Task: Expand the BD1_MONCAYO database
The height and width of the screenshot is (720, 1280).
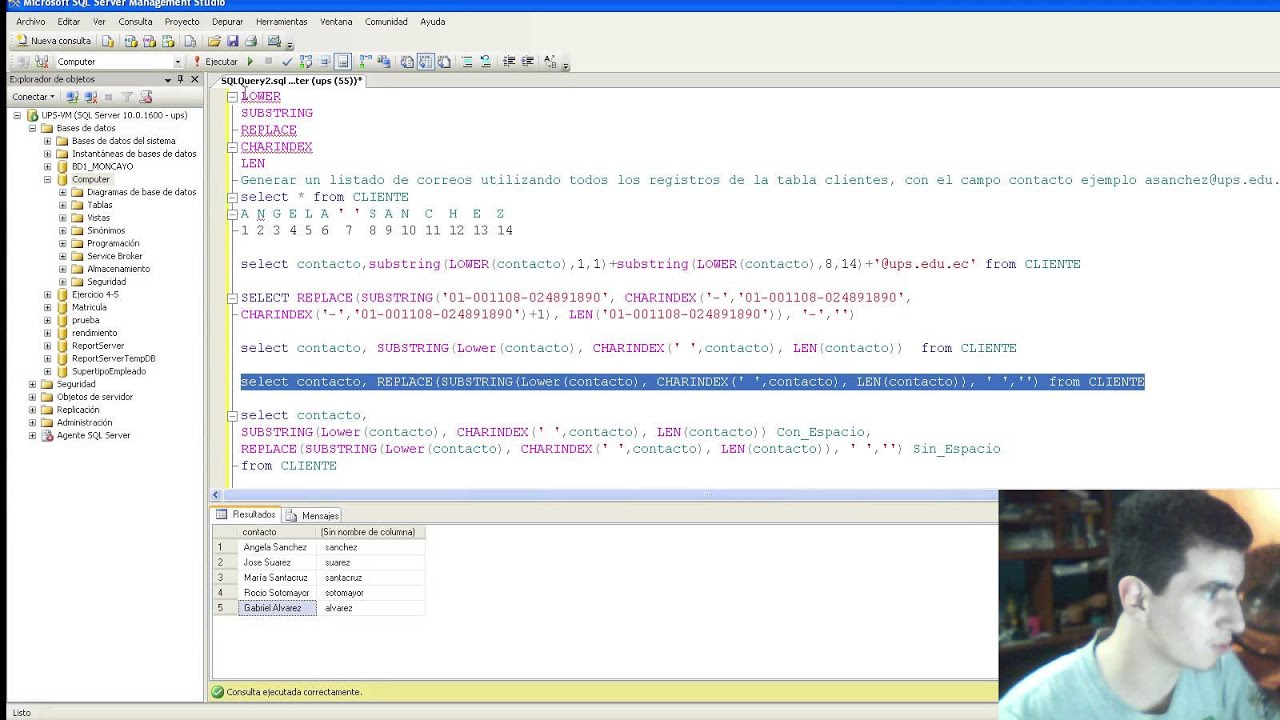Action: click(47, 167)
